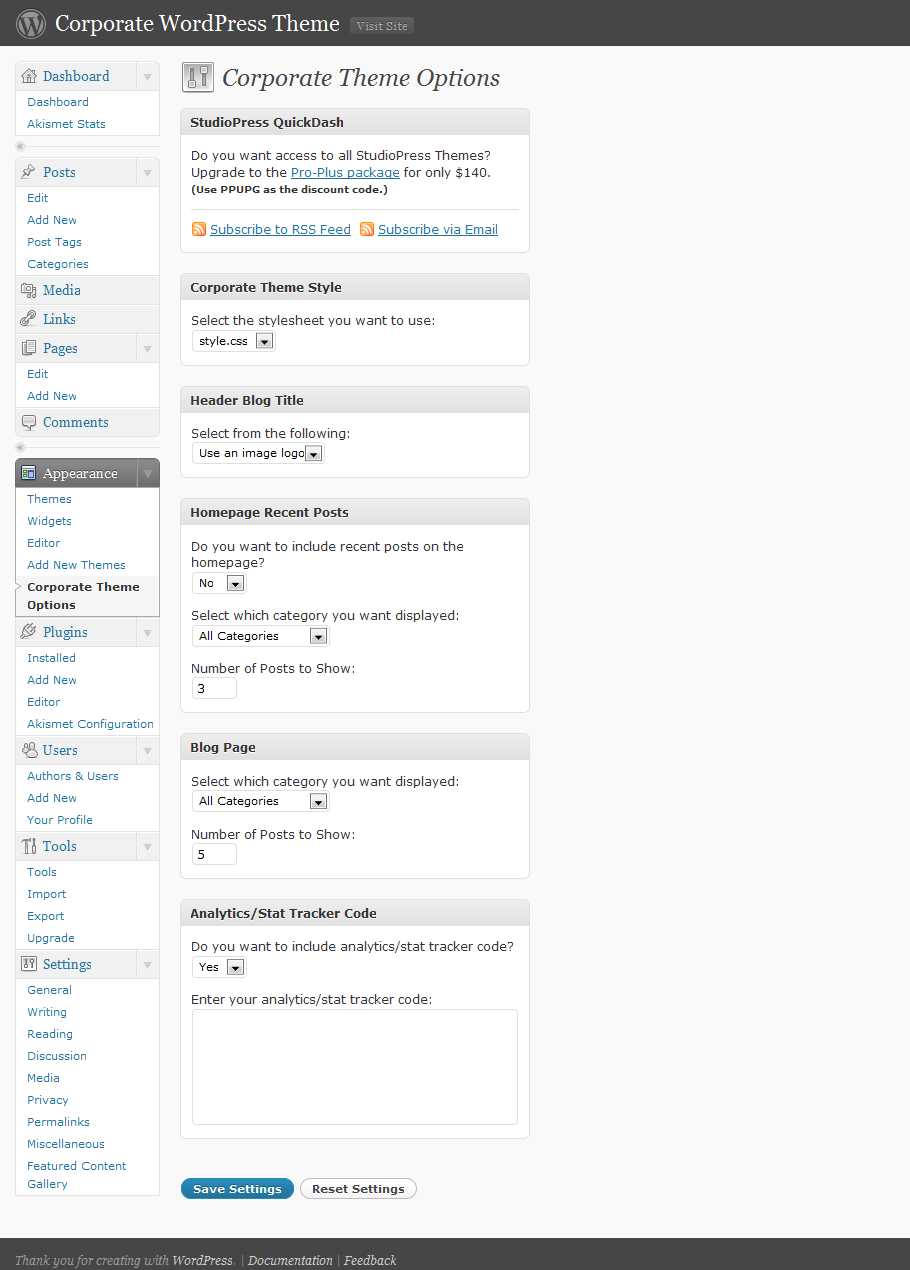
Task: Click the Plugins plug icon
Action: coord(29,632)
